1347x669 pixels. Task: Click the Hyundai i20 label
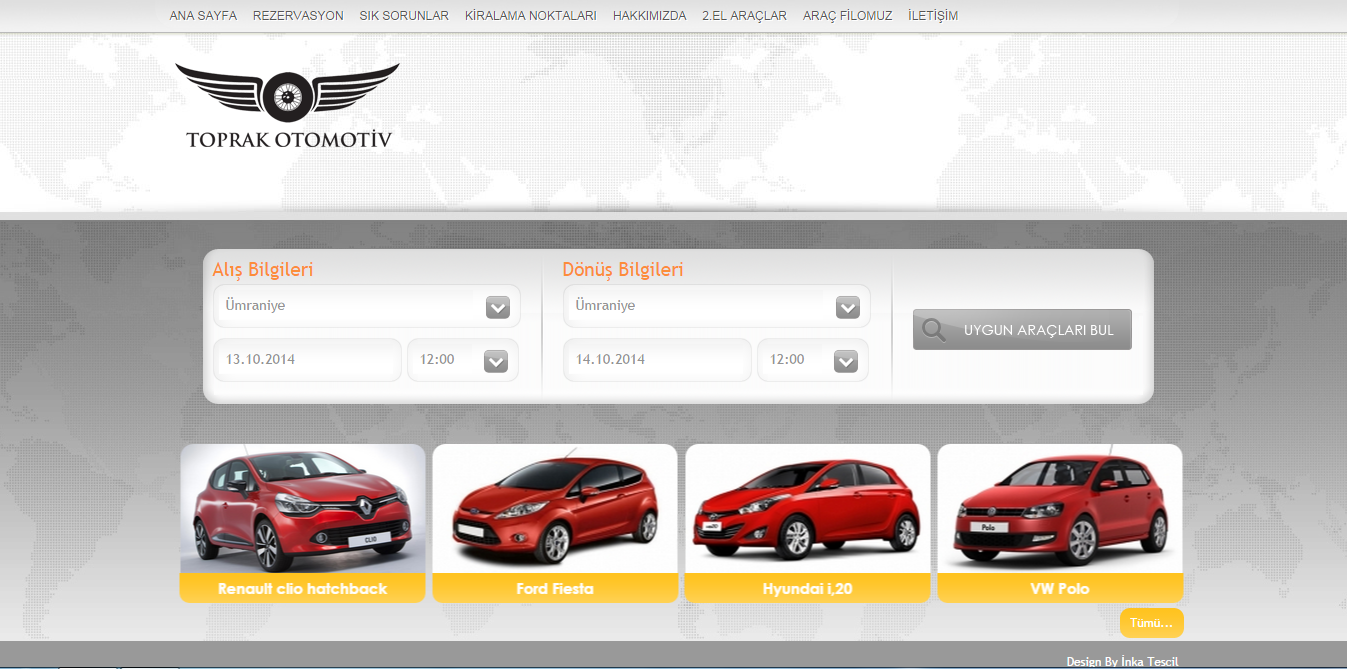pos(807,589)
